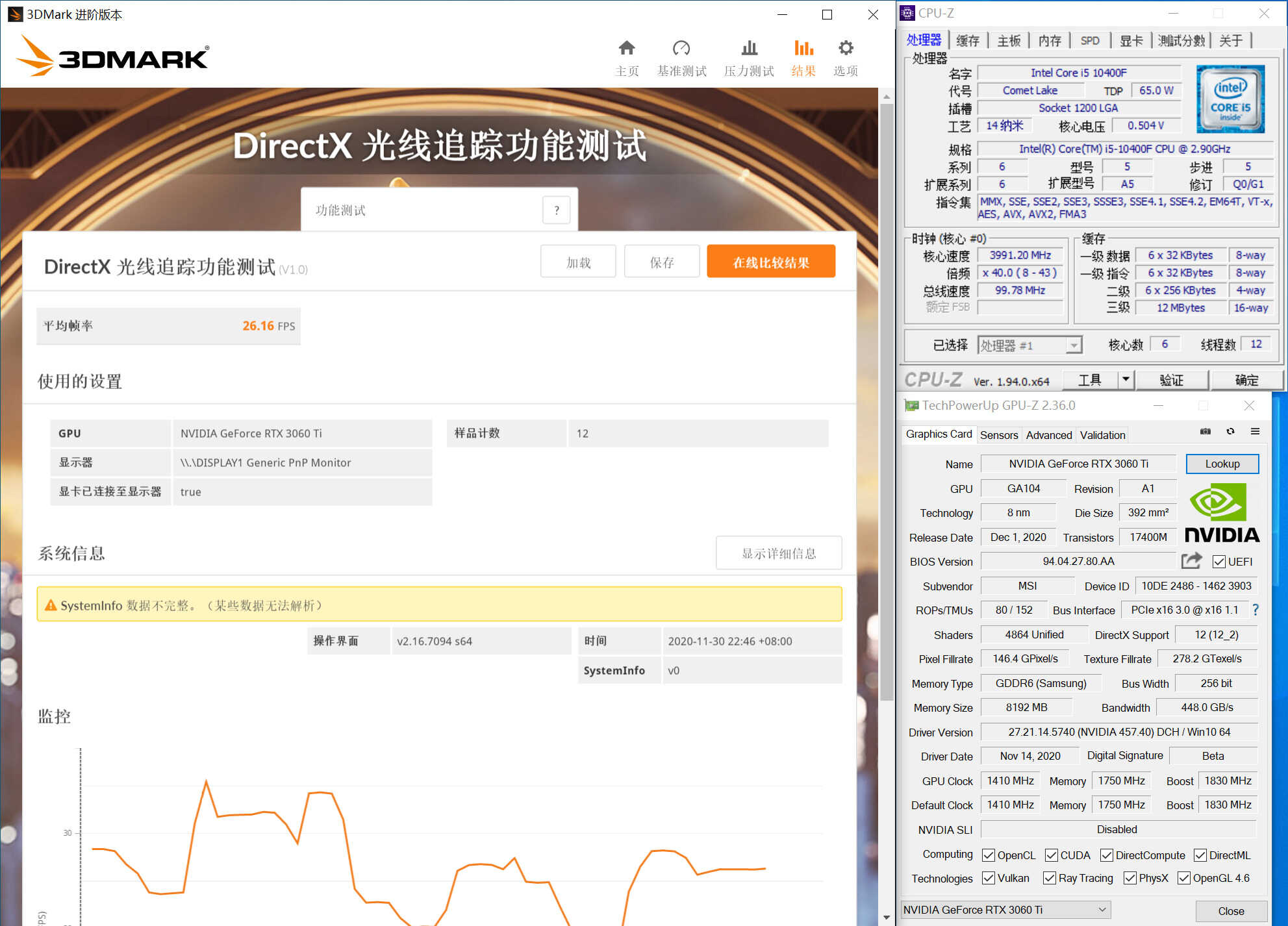Click the time value 2020-11-30 22:46 +08:00
This screenshot has height=926, width=1288.
(x=751, y=641)
